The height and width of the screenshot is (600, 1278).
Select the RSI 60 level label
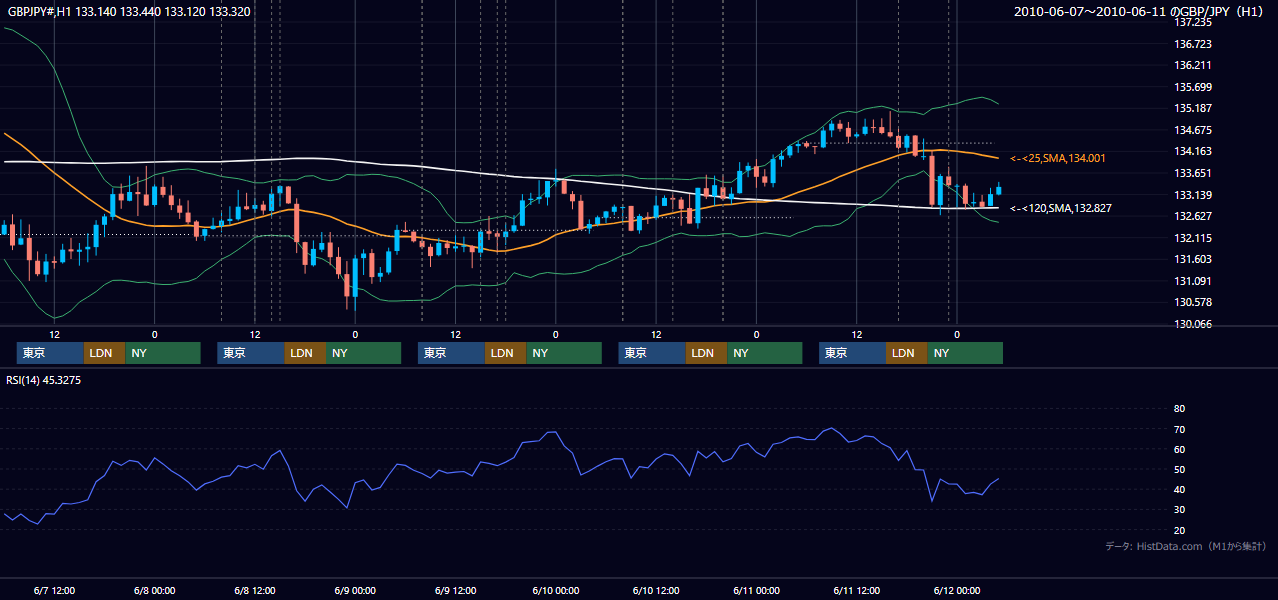(1179, 449)
